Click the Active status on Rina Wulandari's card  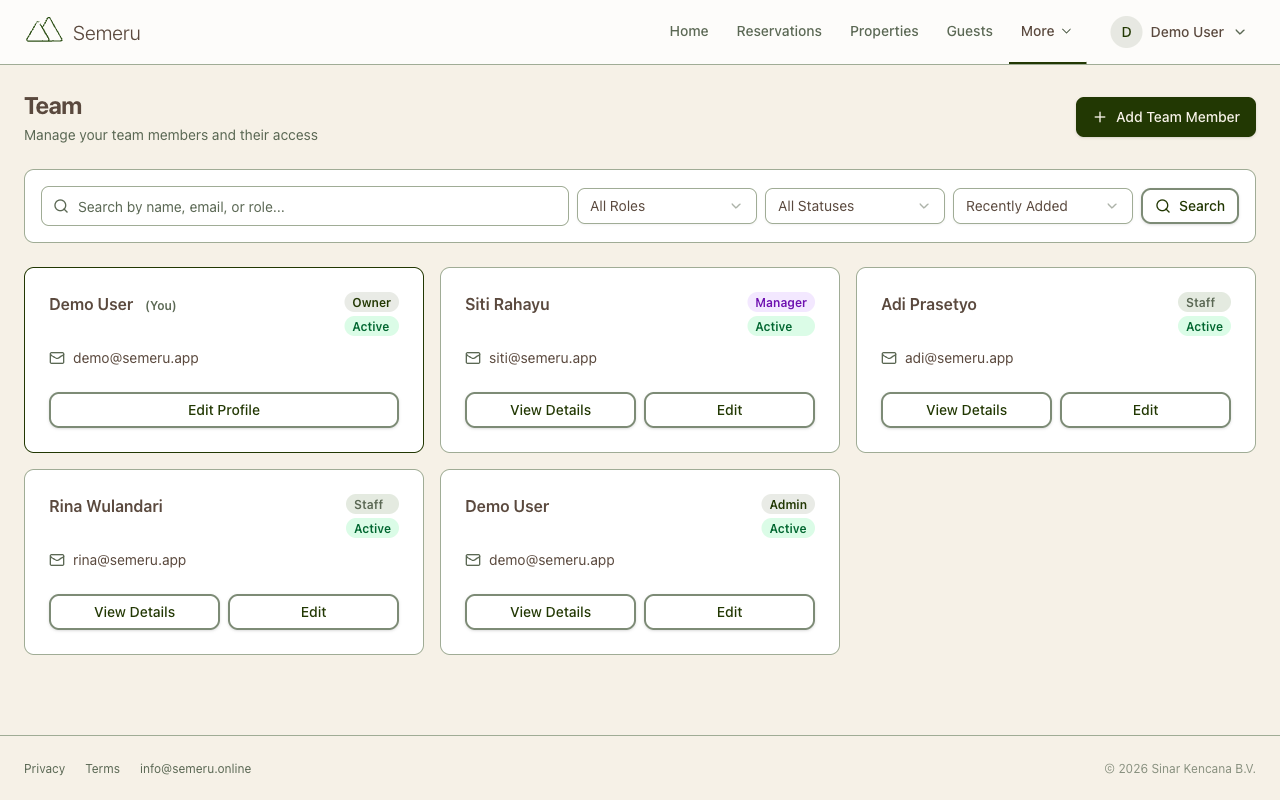coord(372,528)
